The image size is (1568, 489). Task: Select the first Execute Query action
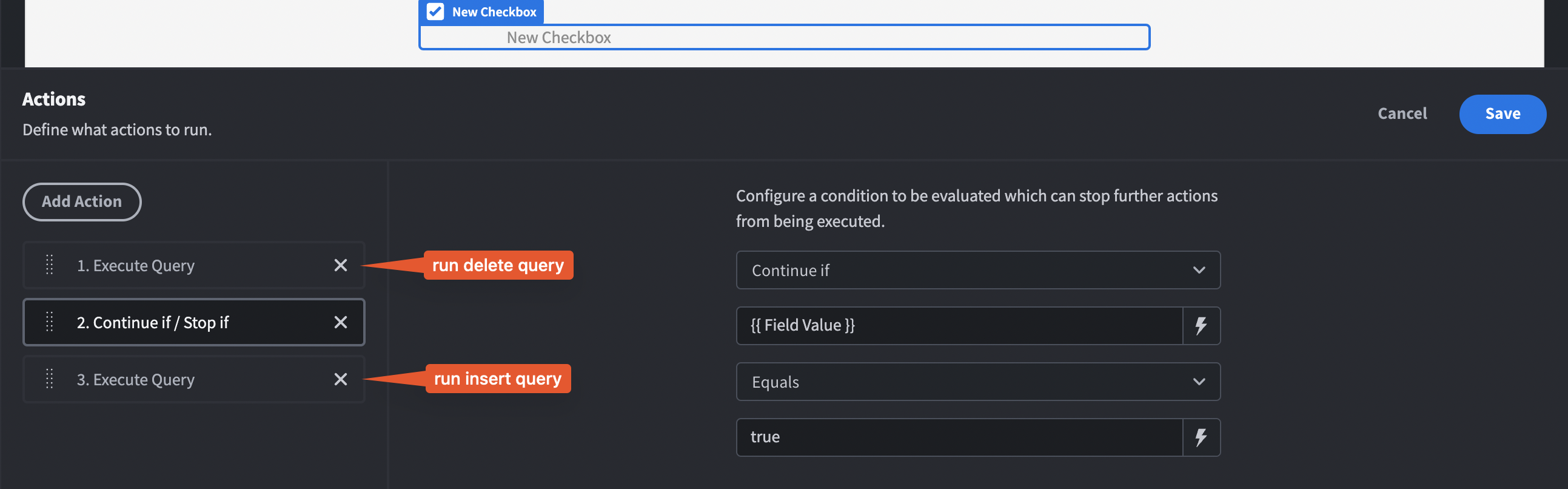tap(183, 265)
